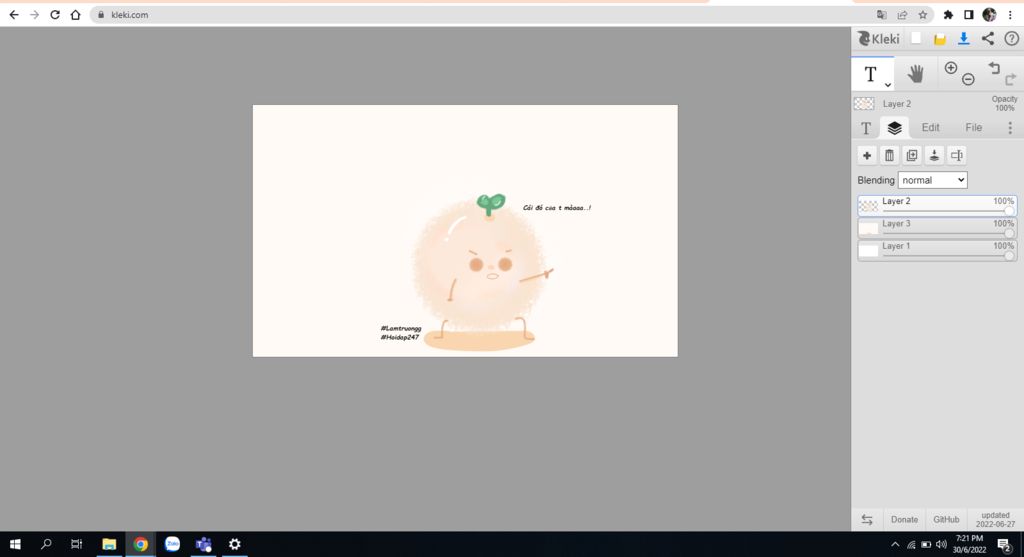Image resolution: width=1024 pixels, height=557 pixels.
Task: Open Zalo from the taskbar
Action: tap(172, 544)
